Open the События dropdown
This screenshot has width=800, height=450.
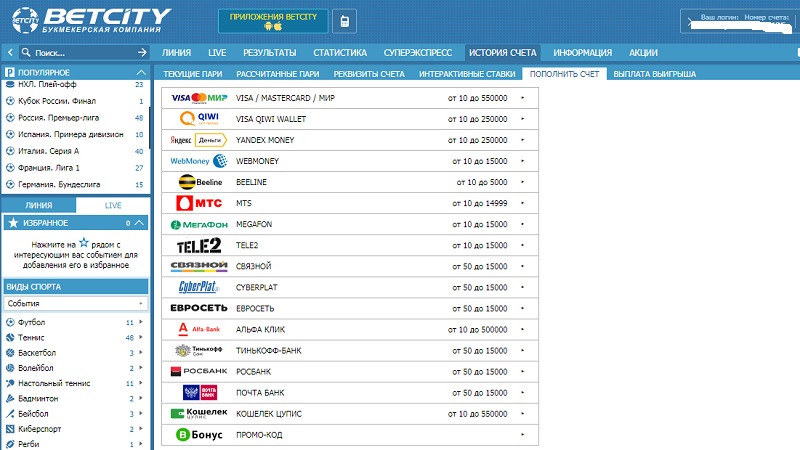coord(75,303)
